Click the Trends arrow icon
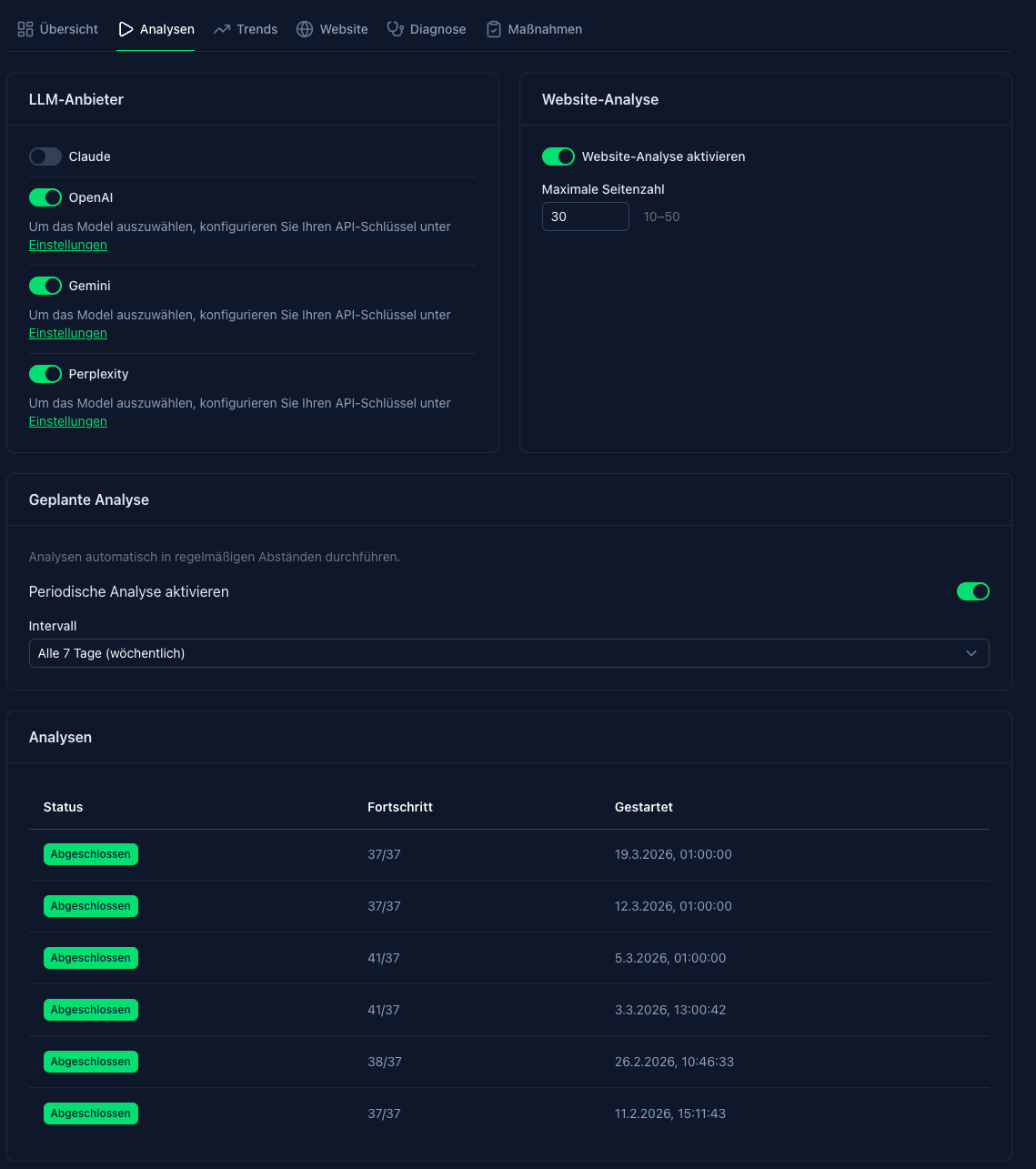Screen dimensions: 1036x1169 pos(222,29)
